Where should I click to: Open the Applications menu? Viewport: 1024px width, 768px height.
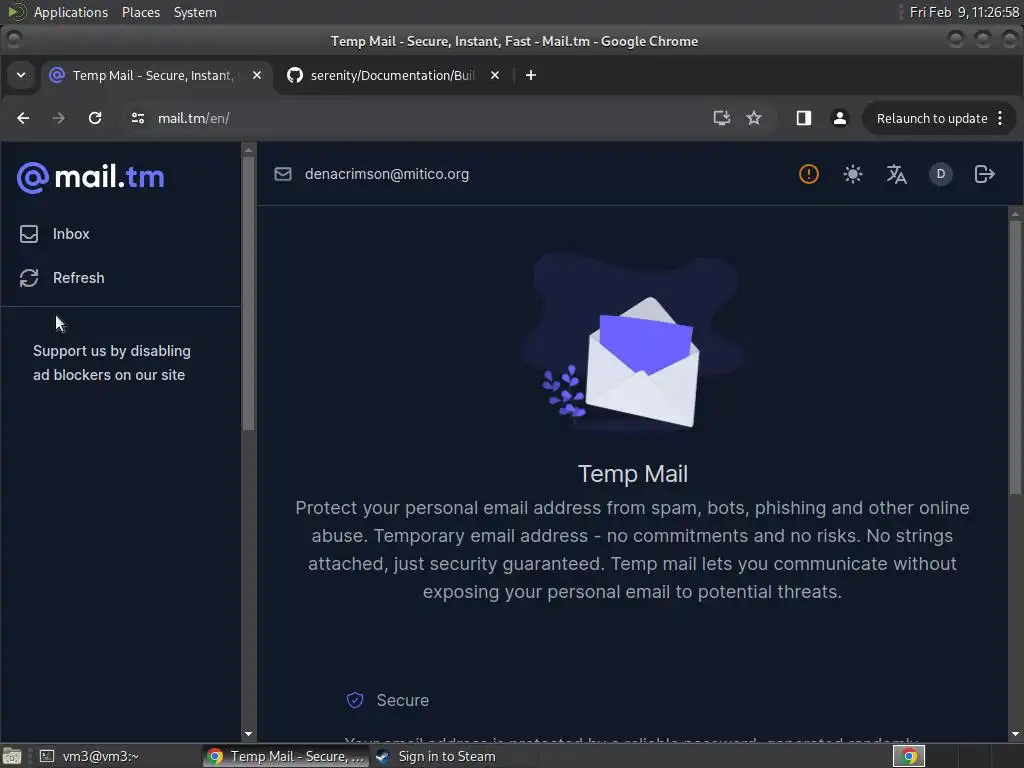tap(71, 12)
